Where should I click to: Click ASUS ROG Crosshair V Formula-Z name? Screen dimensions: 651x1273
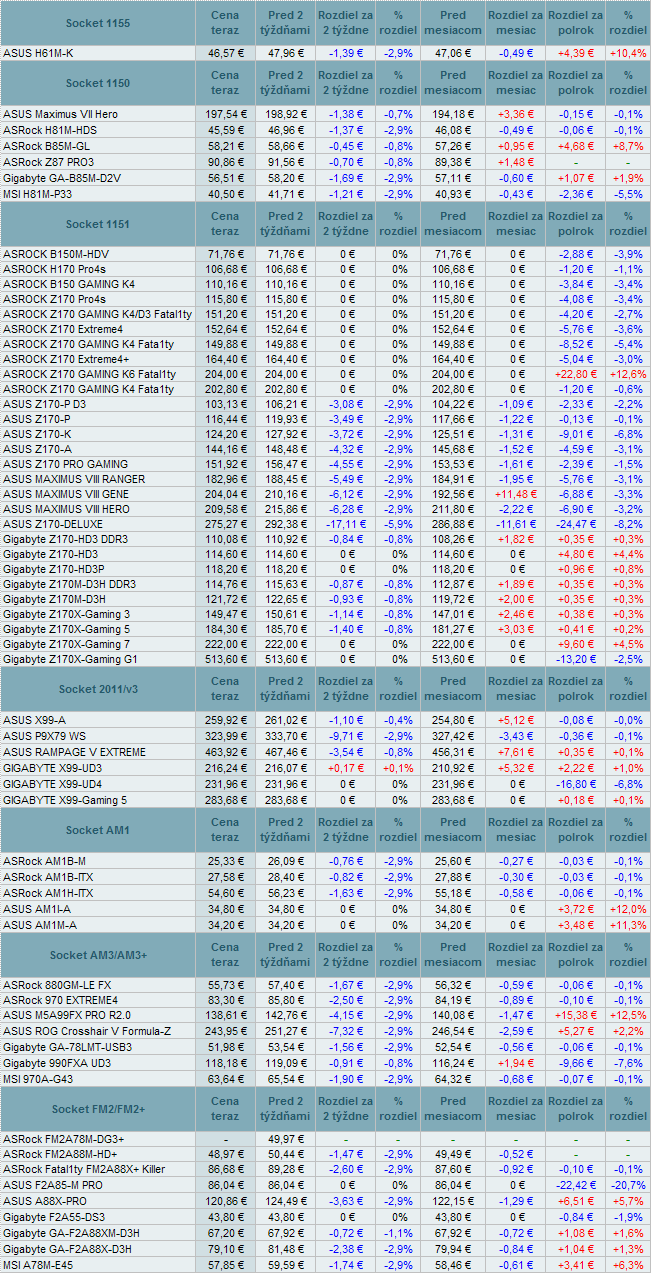click(x=87, y=1031)
